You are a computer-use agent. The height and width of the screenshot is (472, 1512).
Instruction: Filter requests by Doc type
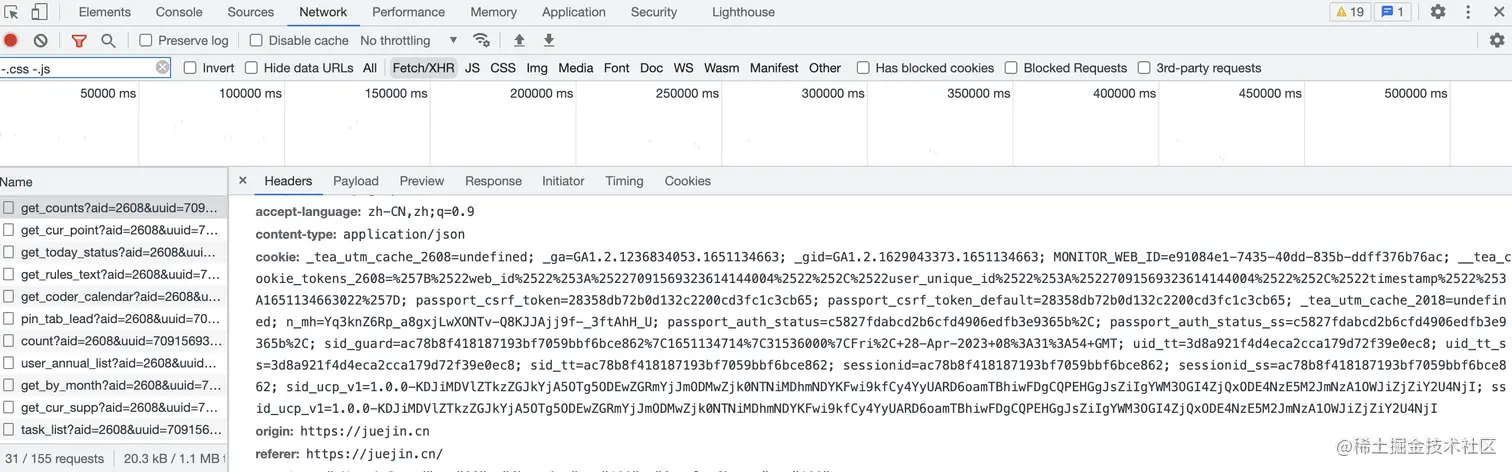tap(651, 68)
